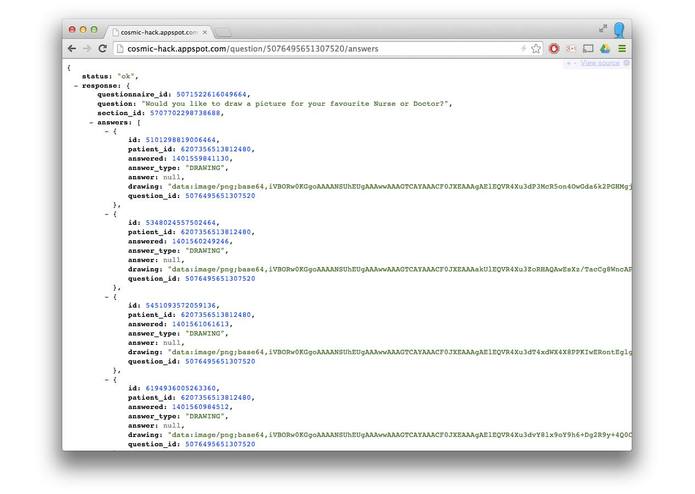Click the id value 5451093572059136
Viewport: 695px width, 494px height.
181,305
